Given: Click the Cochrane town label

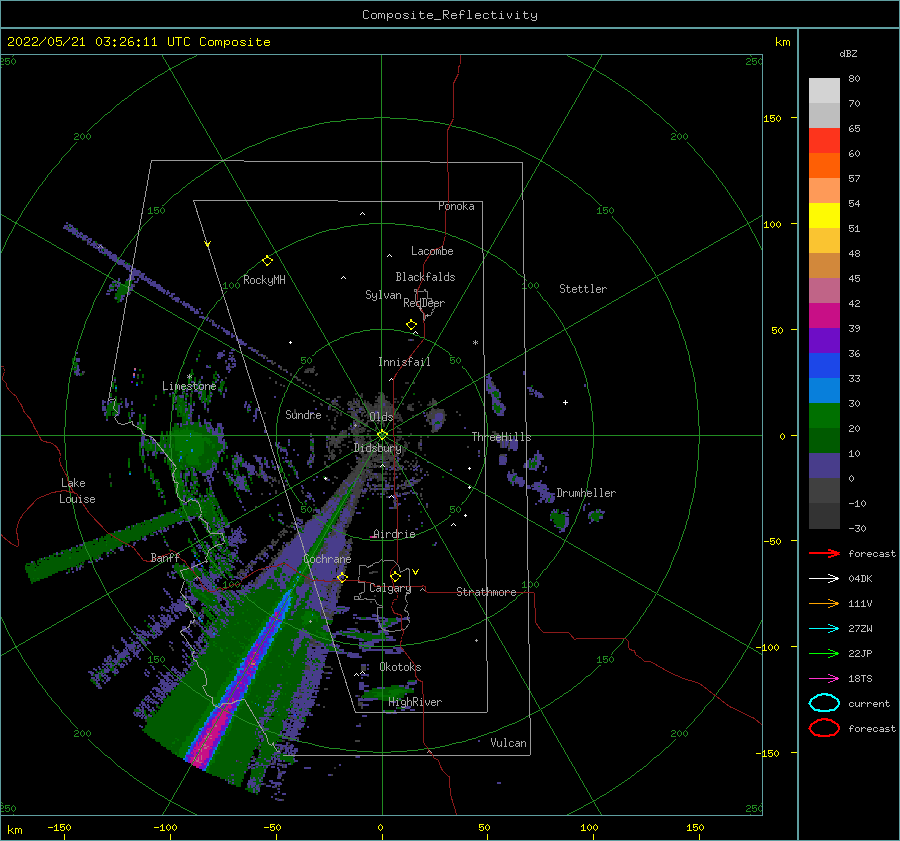Looking at the screenshot, I should 327,559.
